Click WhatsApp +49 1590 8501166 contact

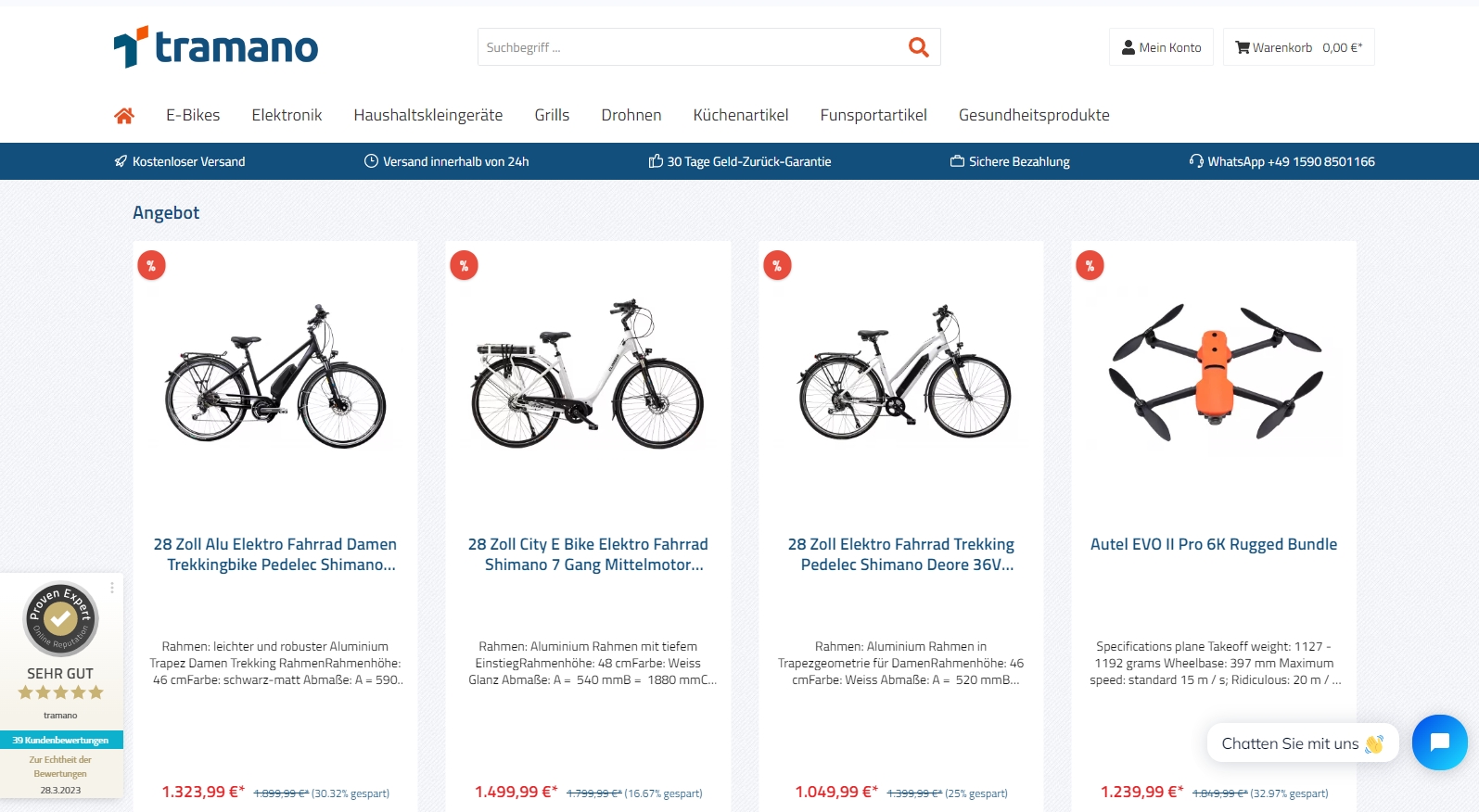1291,161
